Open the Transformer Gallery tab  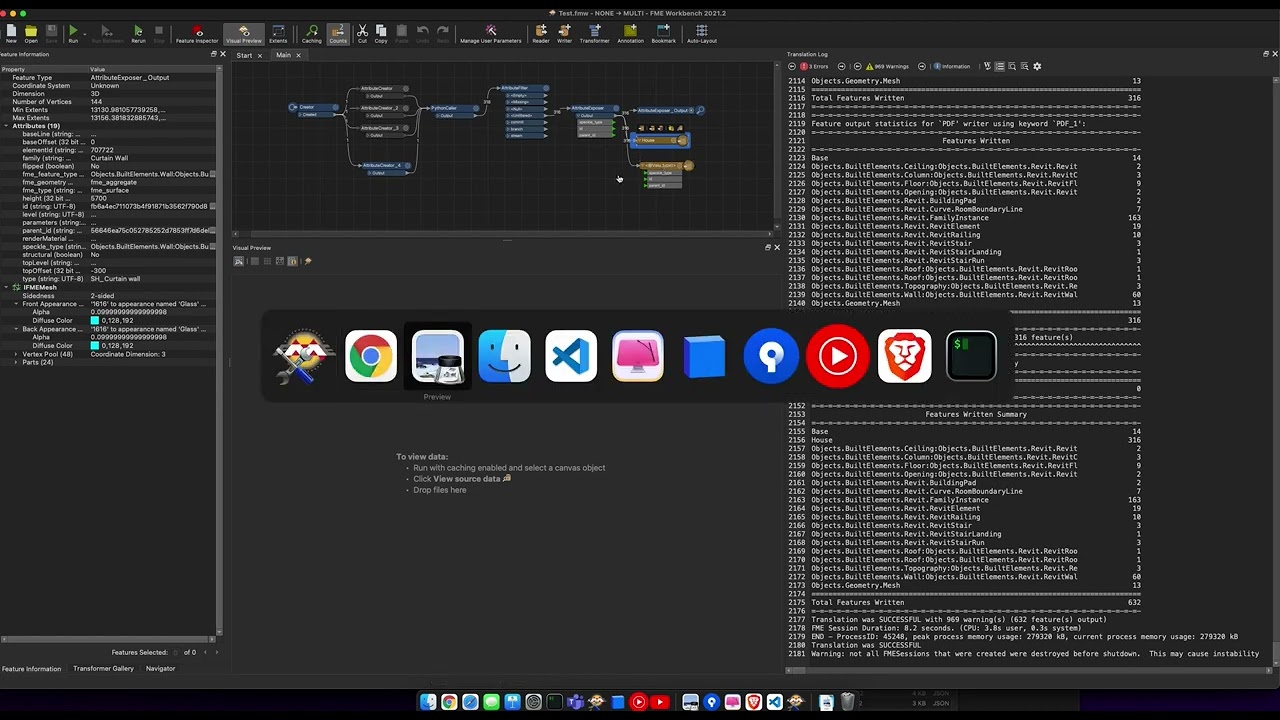coord(103,669)
